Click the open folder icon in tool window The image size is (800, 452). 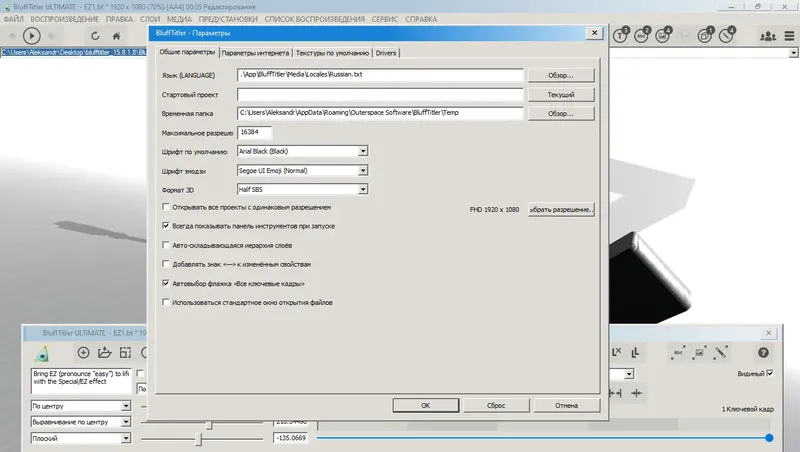point(105,353)
